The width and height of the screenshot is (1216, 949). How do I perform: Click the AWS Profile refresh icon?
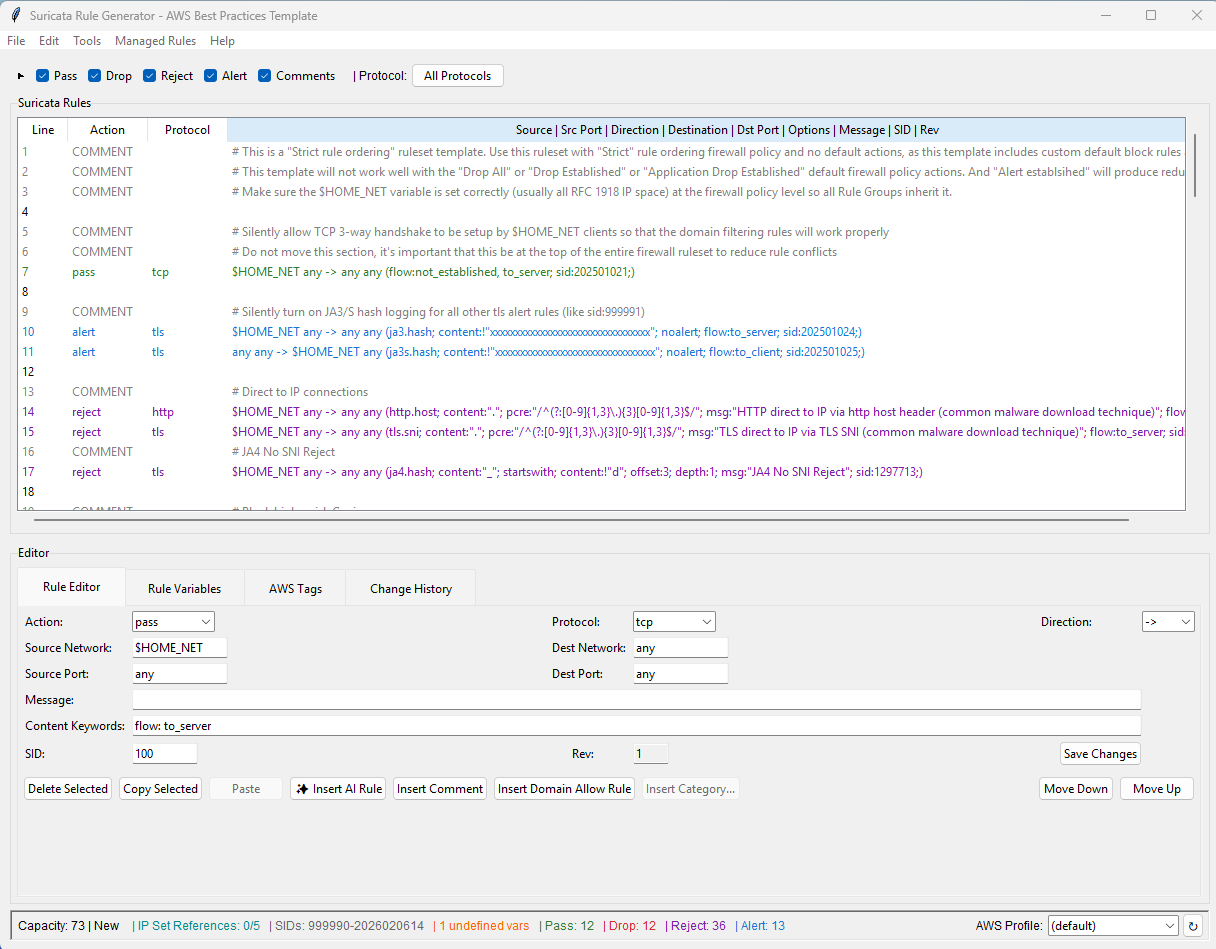coord(1192,926)
